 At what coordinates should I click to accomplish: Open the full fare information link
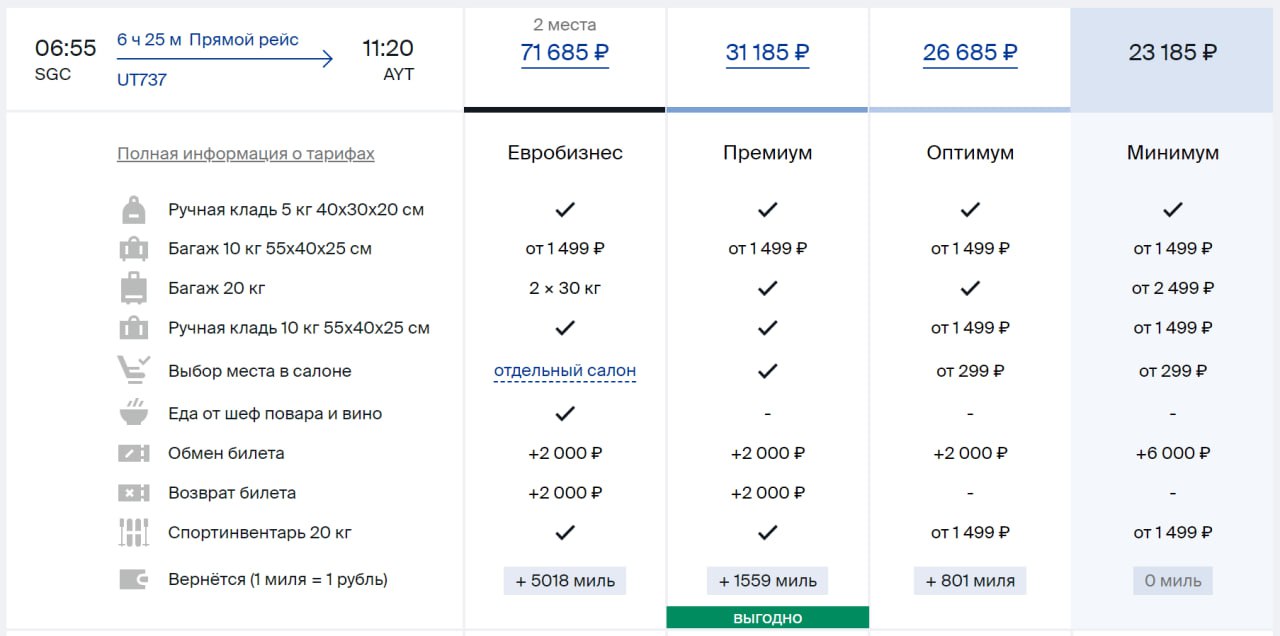click(246, 154)
